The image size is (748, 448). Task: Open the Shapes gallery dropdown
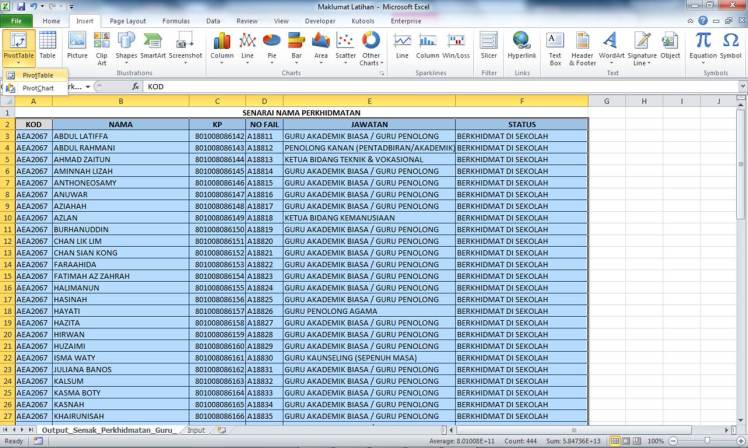126,45
